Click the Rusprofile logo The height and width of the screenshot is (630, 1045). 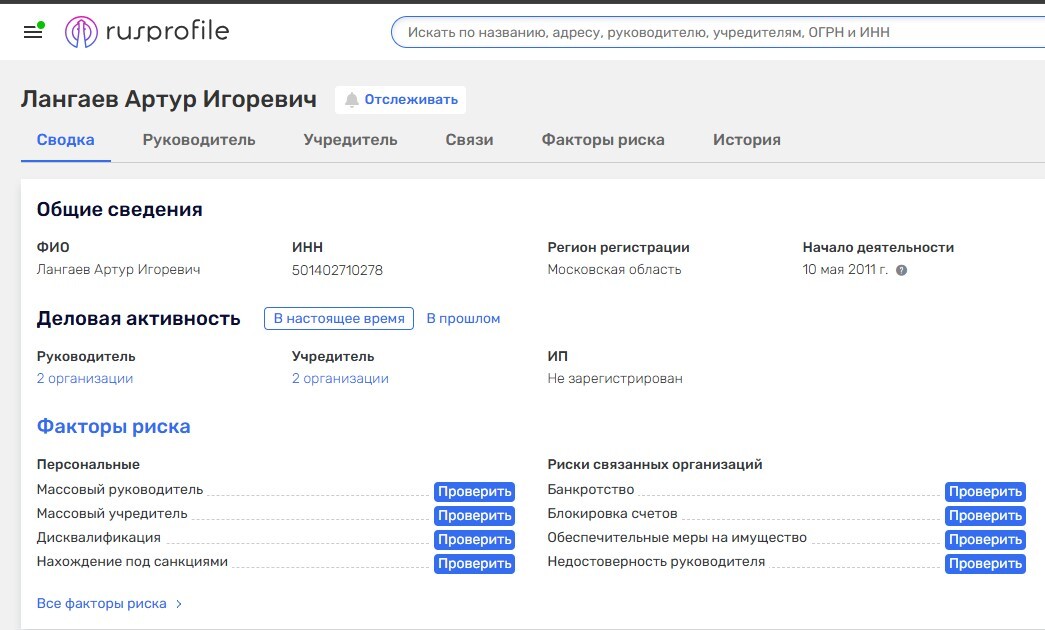(x=147, y=31)
